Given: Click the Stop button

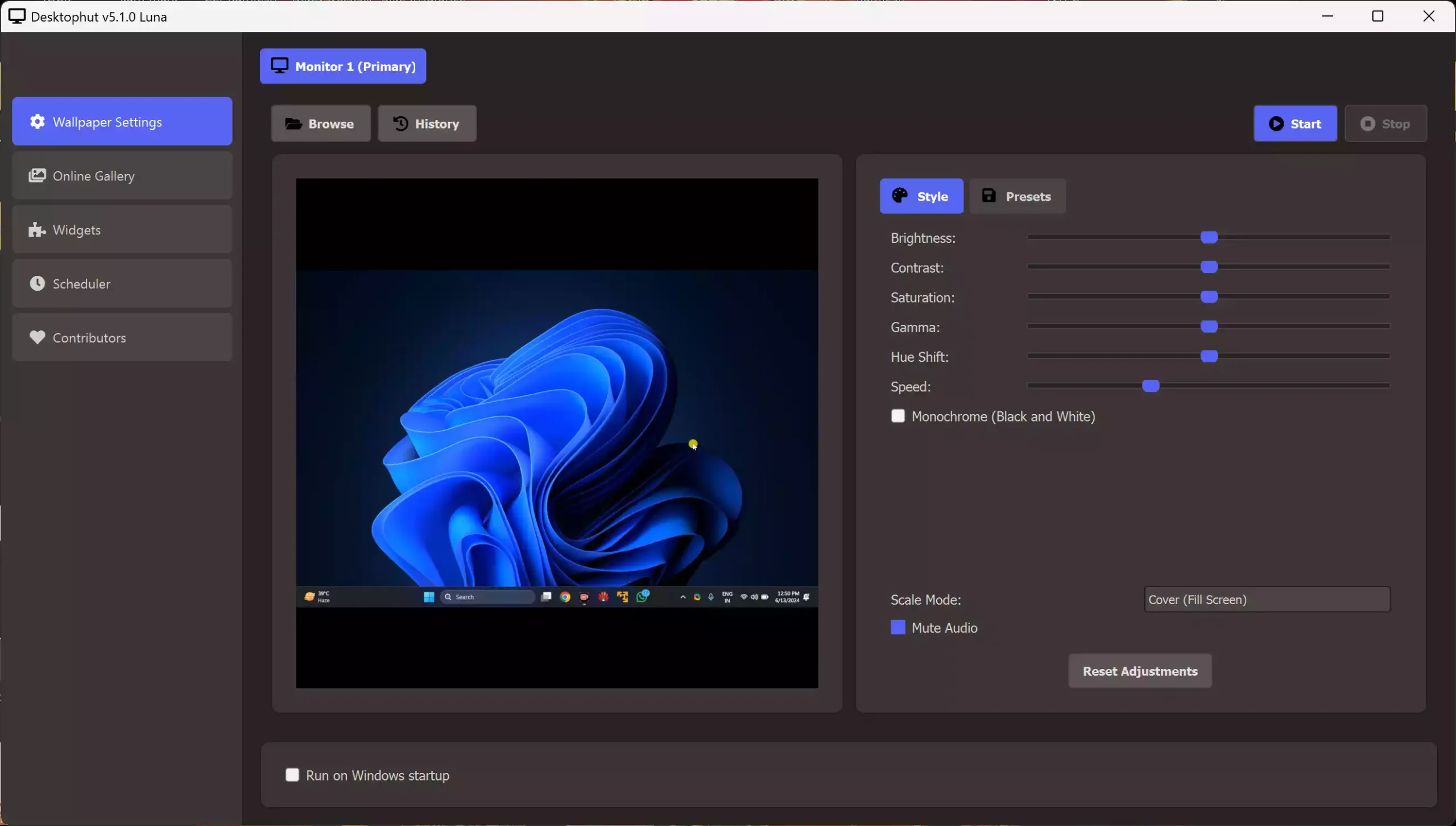Looking at the screenshot, I should [1385, 123].
